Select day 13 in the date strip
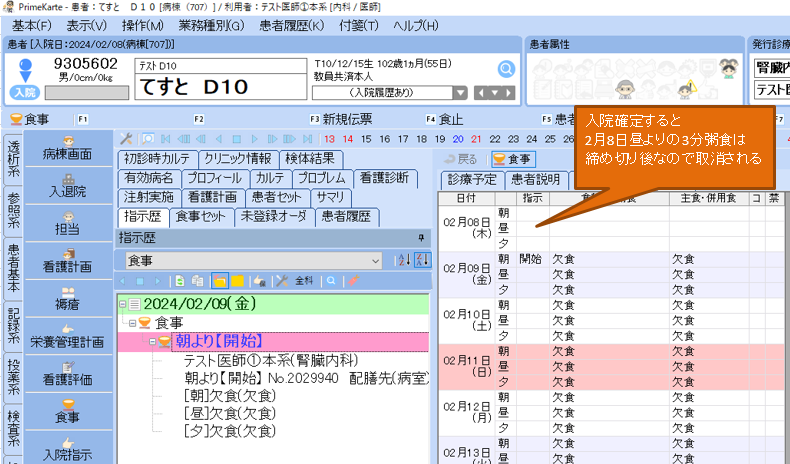Screen dimensions: 790x464 330,139
